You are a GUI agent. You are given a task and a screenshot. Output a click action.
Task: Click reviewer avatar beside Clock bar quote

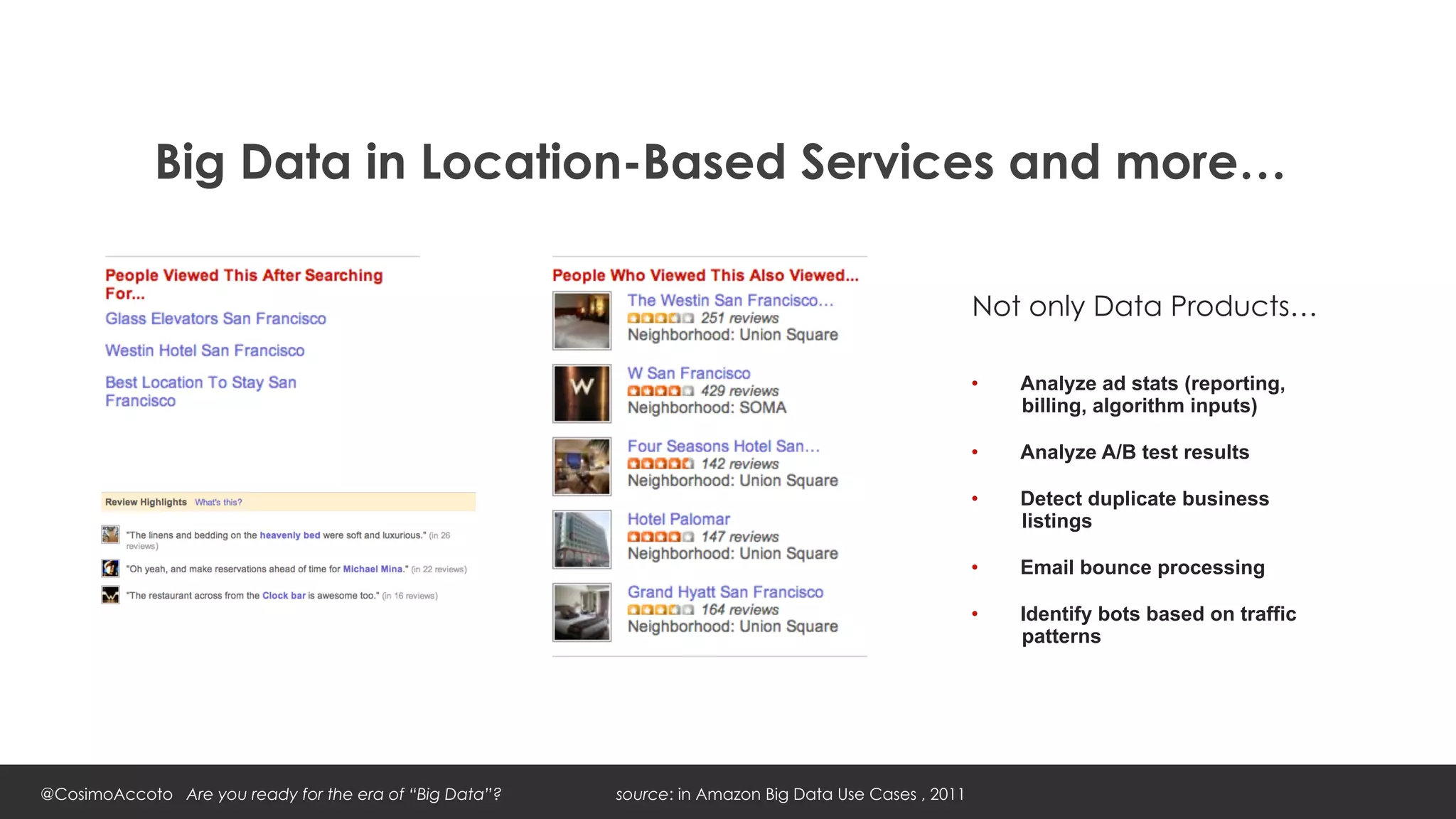110,595
